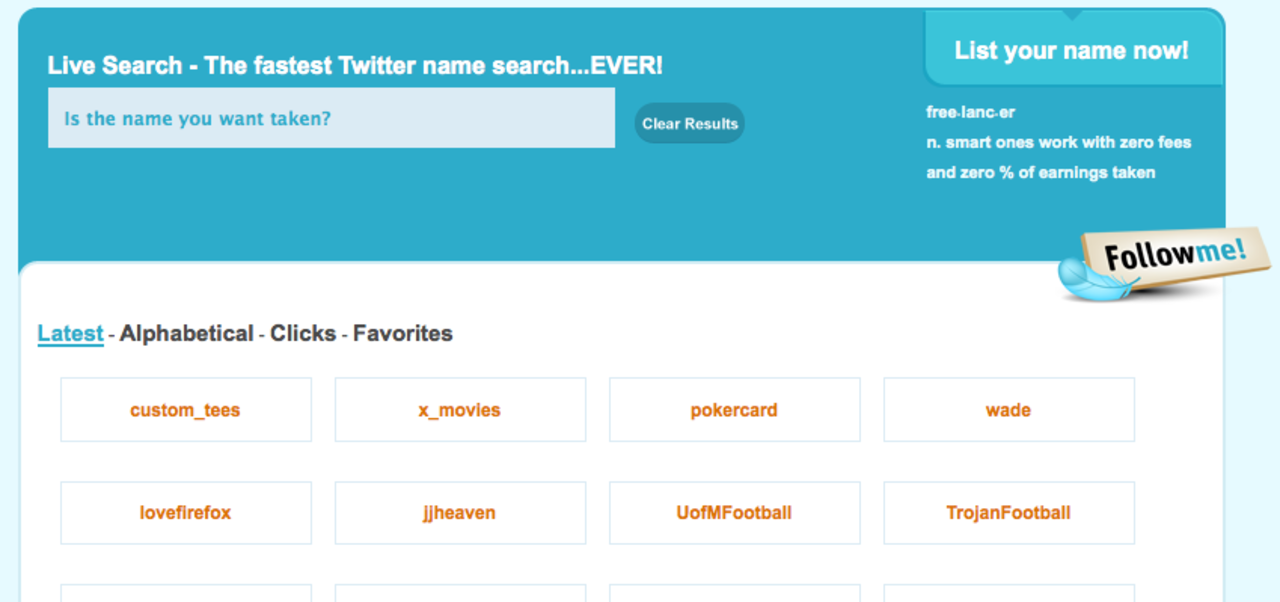Viewport: 1280px width, 602px height.
Task: Click the jjheaven name box
Action: (459, 513)
